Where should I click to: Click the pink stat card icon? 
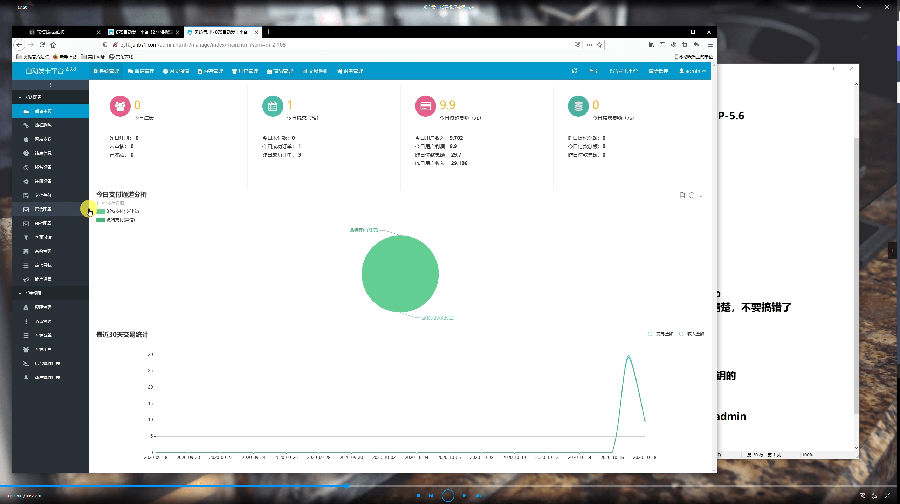120,107
